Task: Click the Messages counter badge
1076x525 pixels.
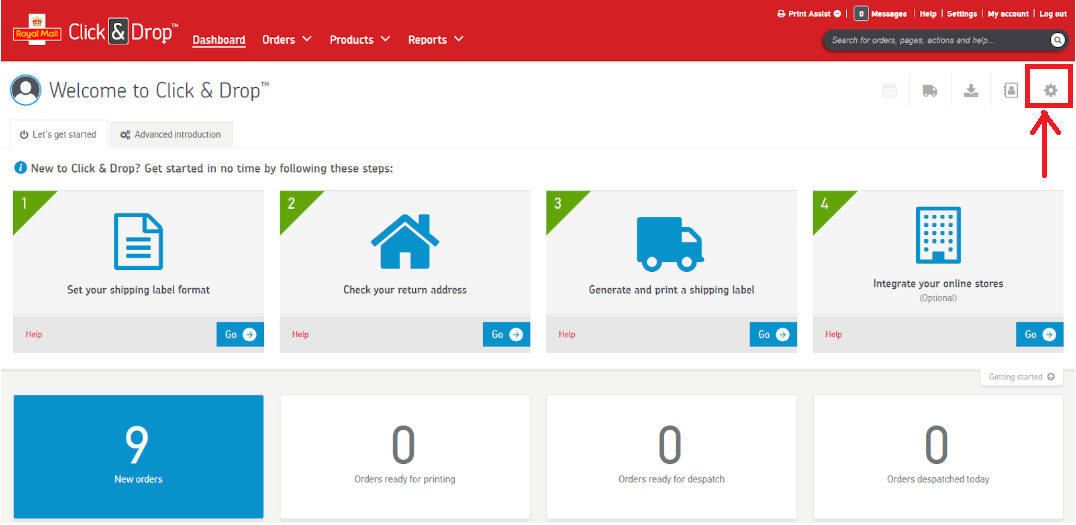Action: [861, 14]
